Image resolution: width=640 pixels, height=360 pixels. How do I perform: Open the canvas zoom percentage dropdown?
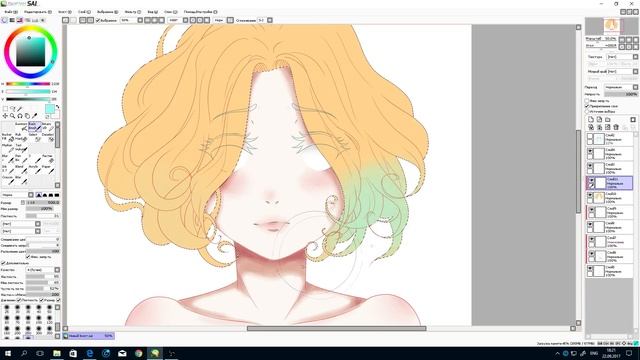click(x=132, y=20)
